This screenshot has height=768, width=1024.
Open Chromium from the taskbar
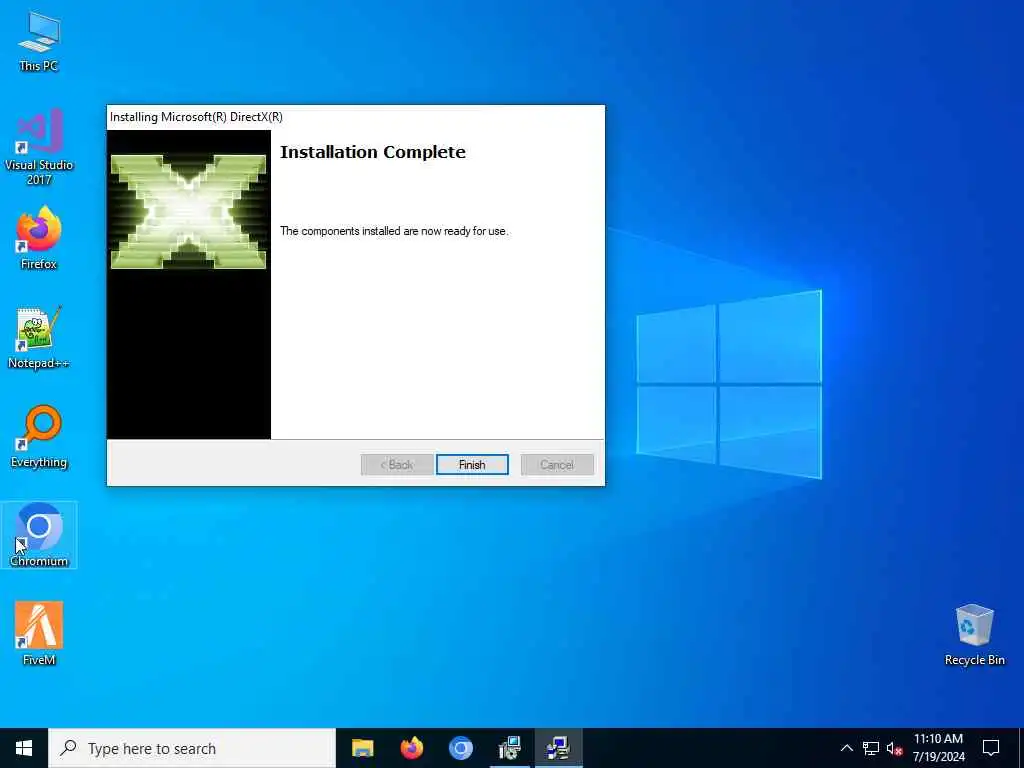[x=460, y=748]
